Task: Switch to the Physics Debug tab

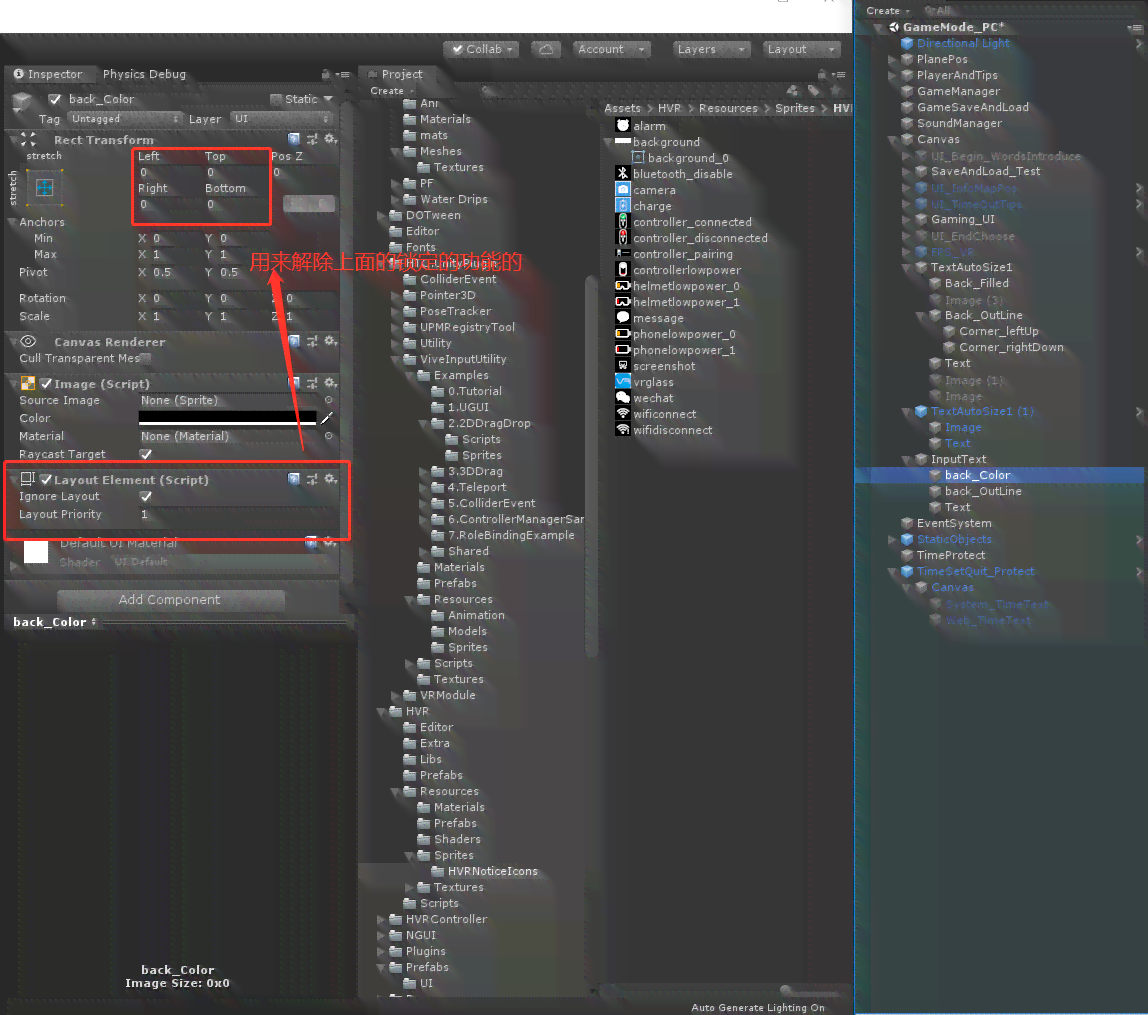Action: 144,74
